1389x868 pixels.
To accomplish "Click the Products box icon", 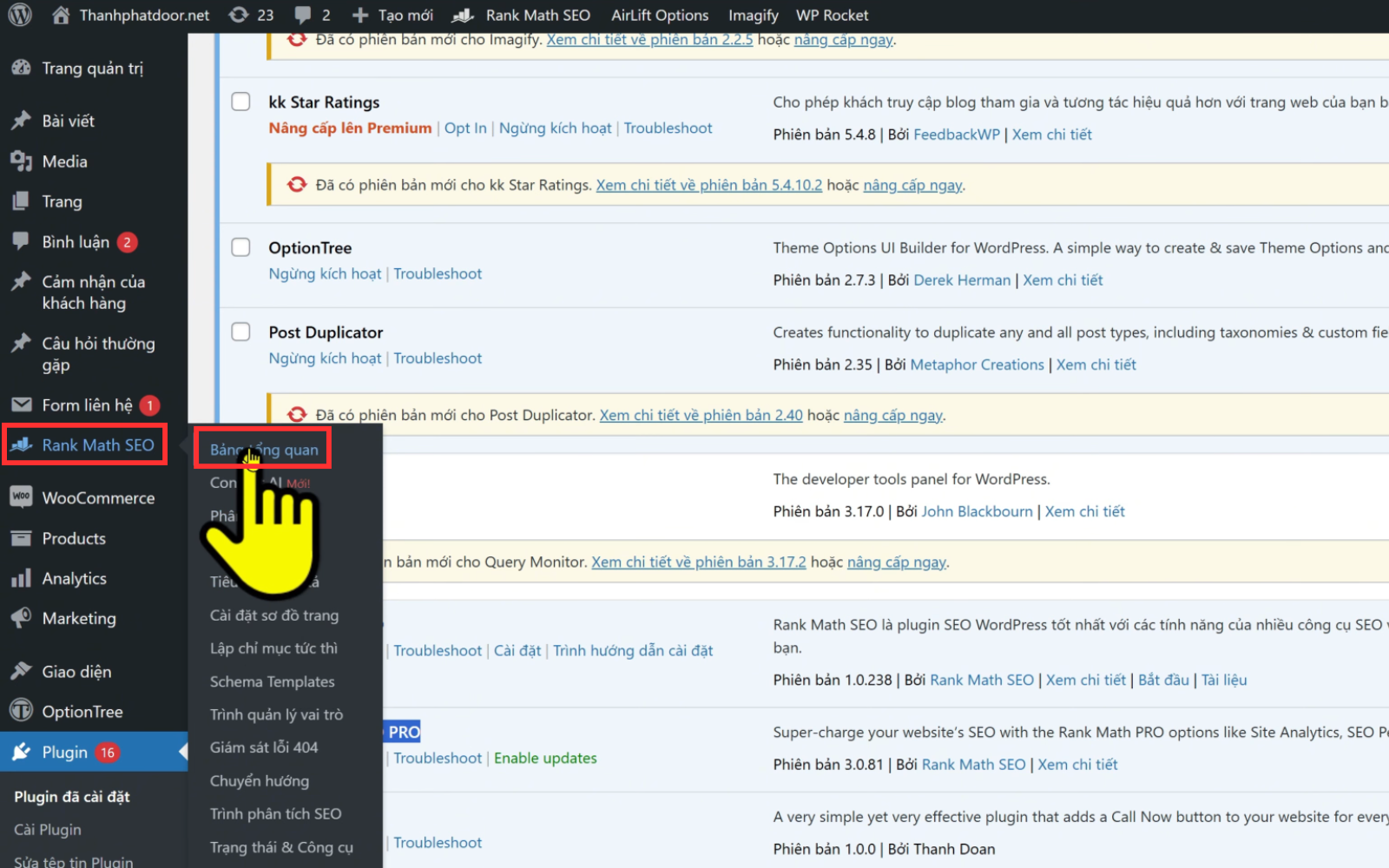I will coord(21,538).
